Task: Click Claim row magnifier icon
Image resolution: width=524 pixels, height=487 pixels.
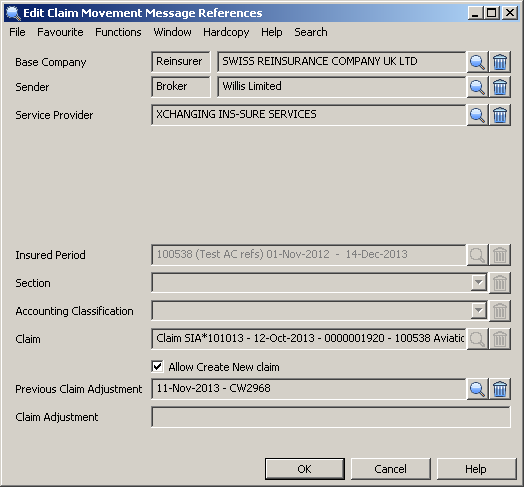Action: (x=477, y=339)
